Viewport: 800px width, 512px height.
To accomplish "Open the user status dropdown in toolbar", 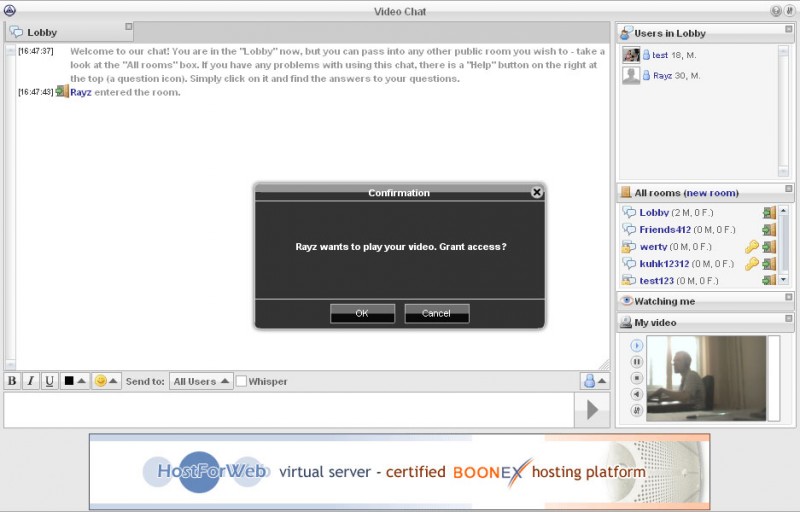I will pos(594,381).
